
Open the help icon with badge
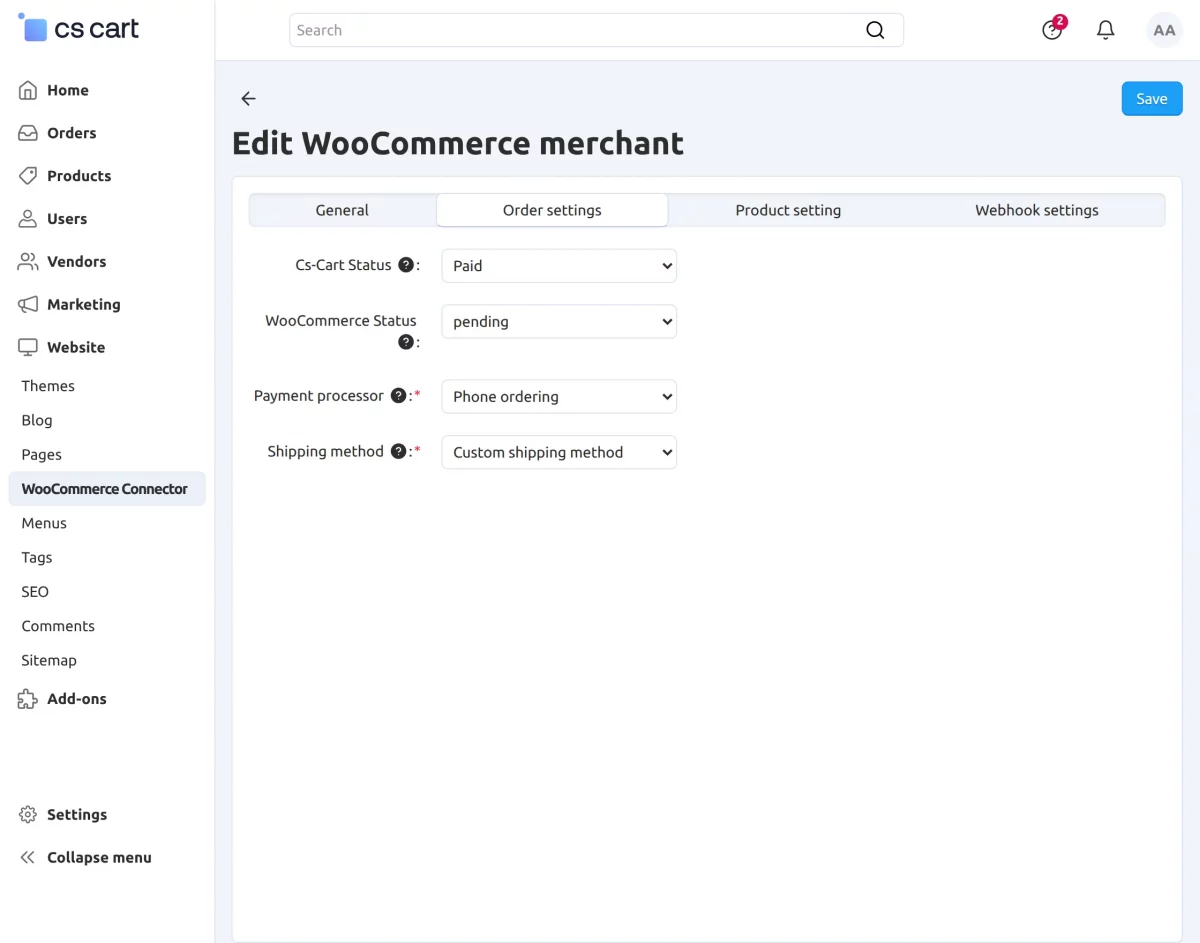click(x=1053, y=29)
